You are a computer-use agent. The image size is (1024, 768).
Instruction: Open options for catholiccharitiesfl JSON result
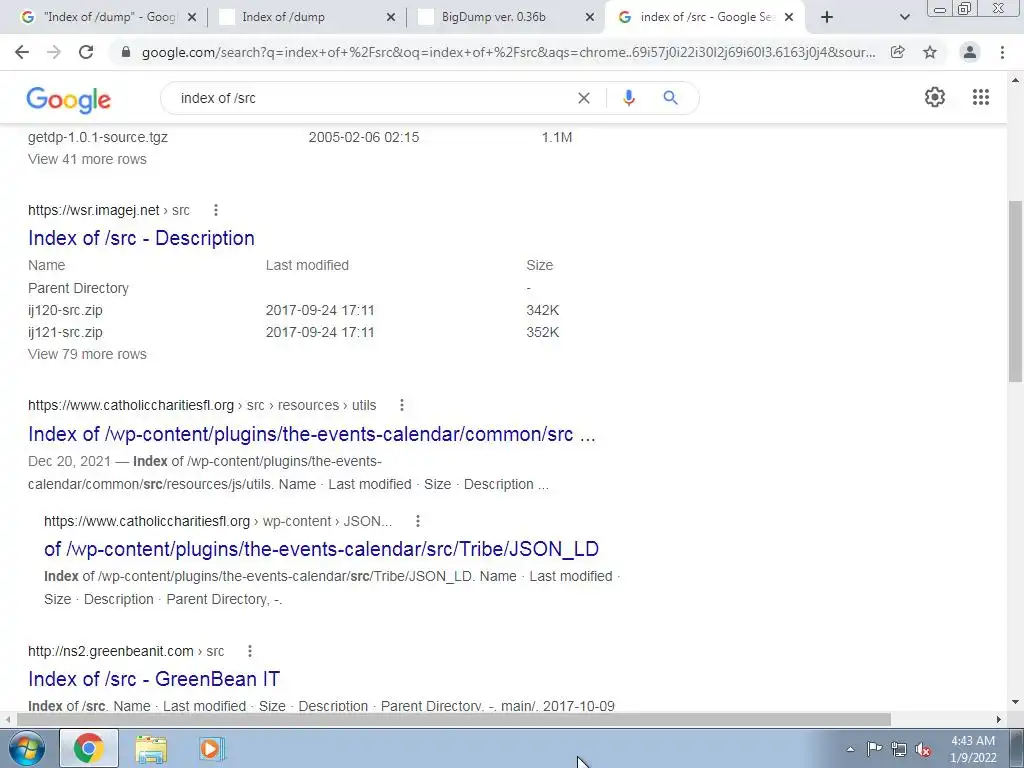coord(417,520)
